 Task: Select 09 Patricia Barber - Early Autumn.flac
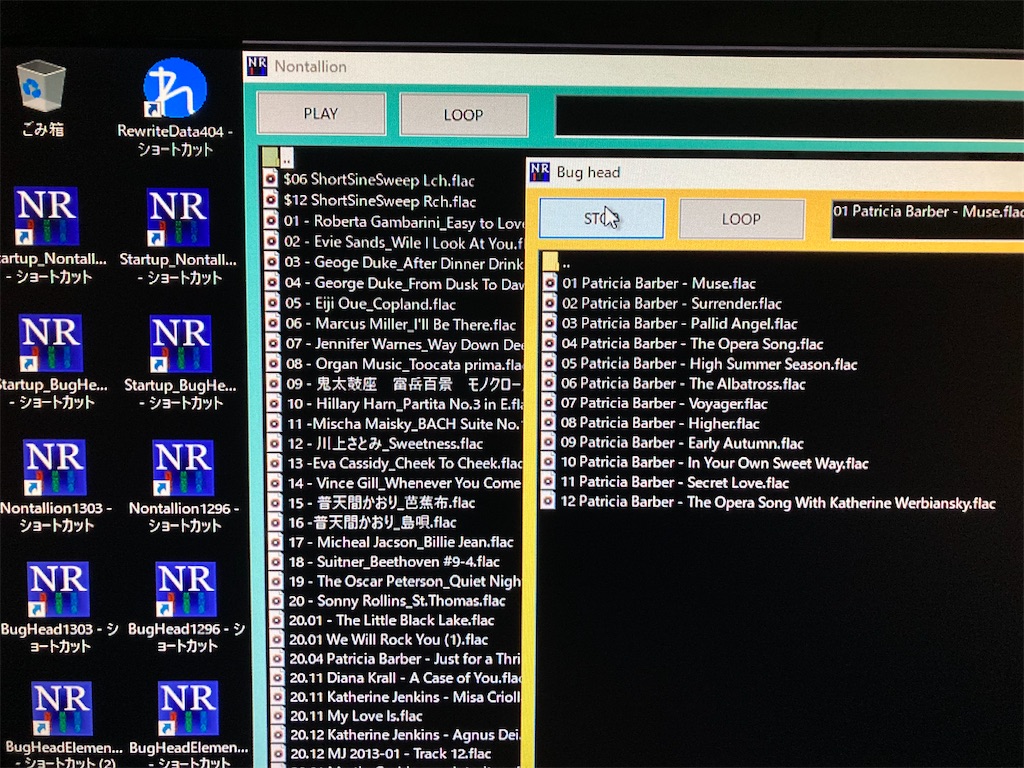click(682, 443)
